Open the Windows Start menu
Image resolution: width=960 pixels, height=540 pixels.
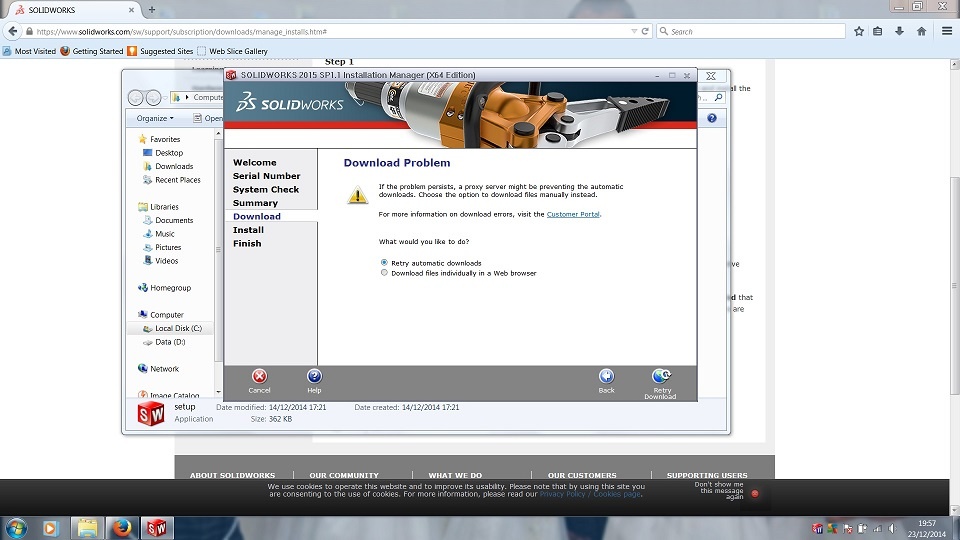17,528
